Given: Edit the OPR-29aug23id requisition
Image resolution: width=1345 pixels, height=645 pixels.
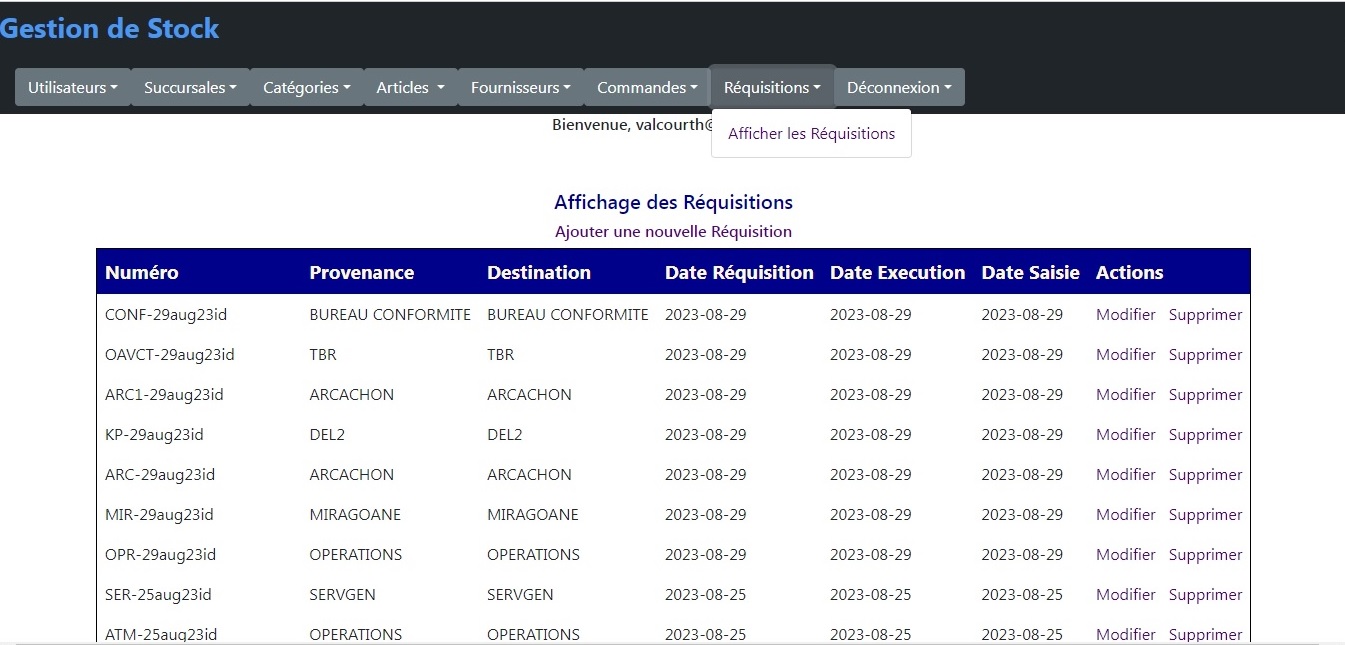Looking at the screenshot, I should [x=1125, y=555].
